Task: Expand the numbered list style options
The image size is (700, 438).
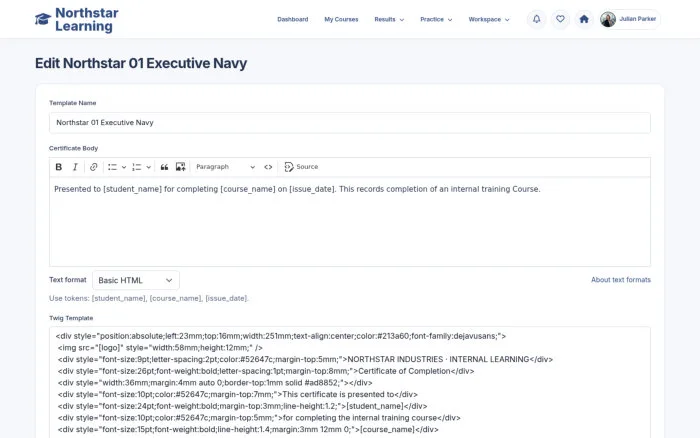Action: pos(149,167)
